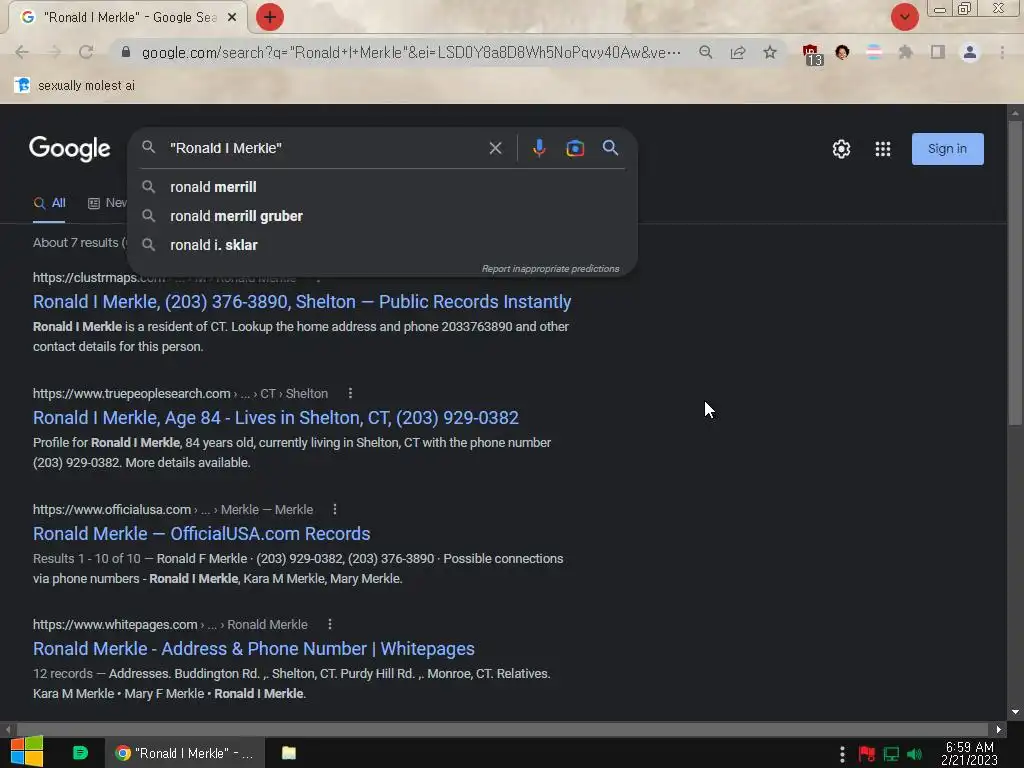Switch to the All results tab
The height and width of the screenshot is (768, 1024).
point(50,203)
